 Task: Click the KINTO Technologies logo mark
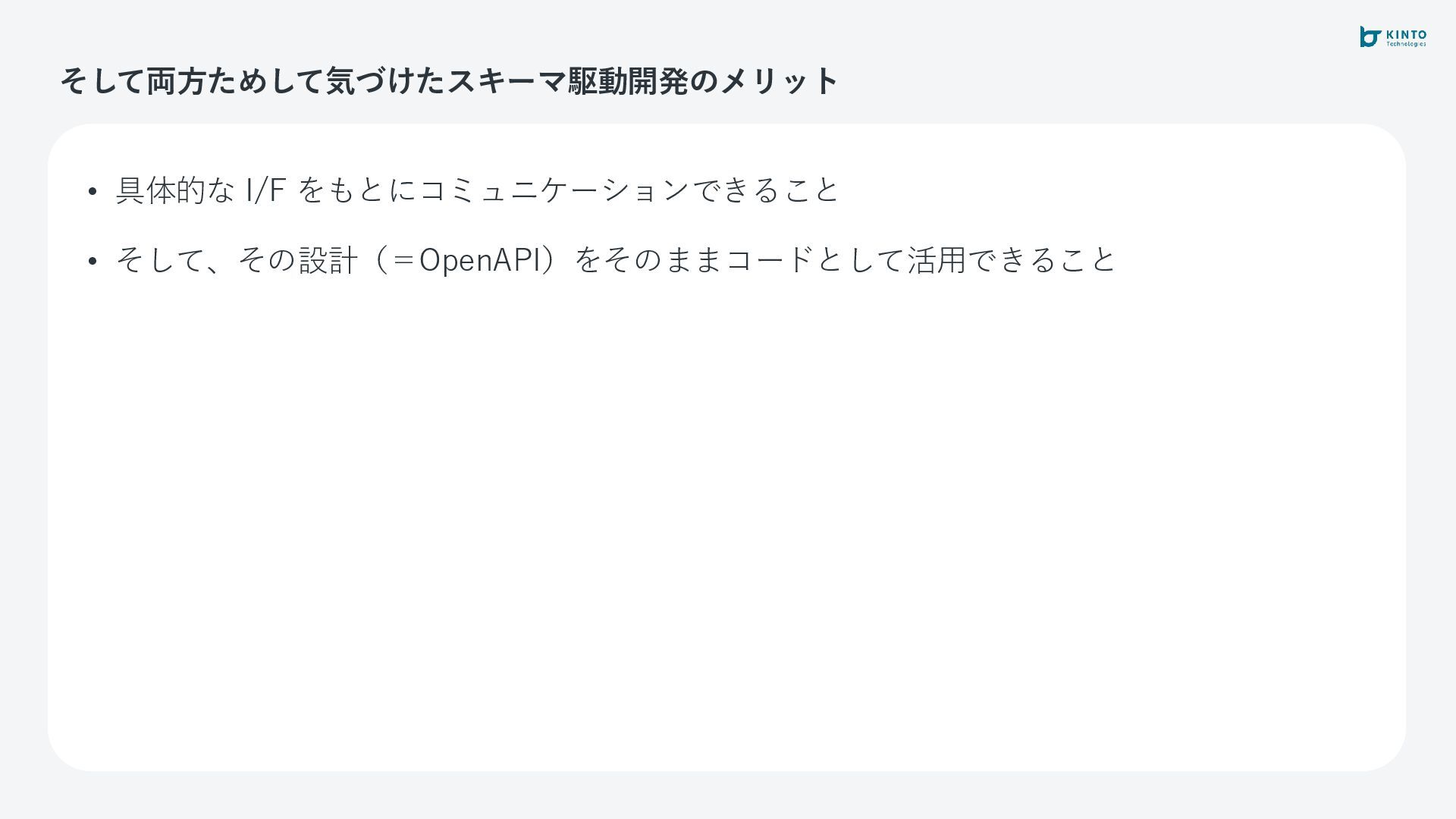point(1371,36)
